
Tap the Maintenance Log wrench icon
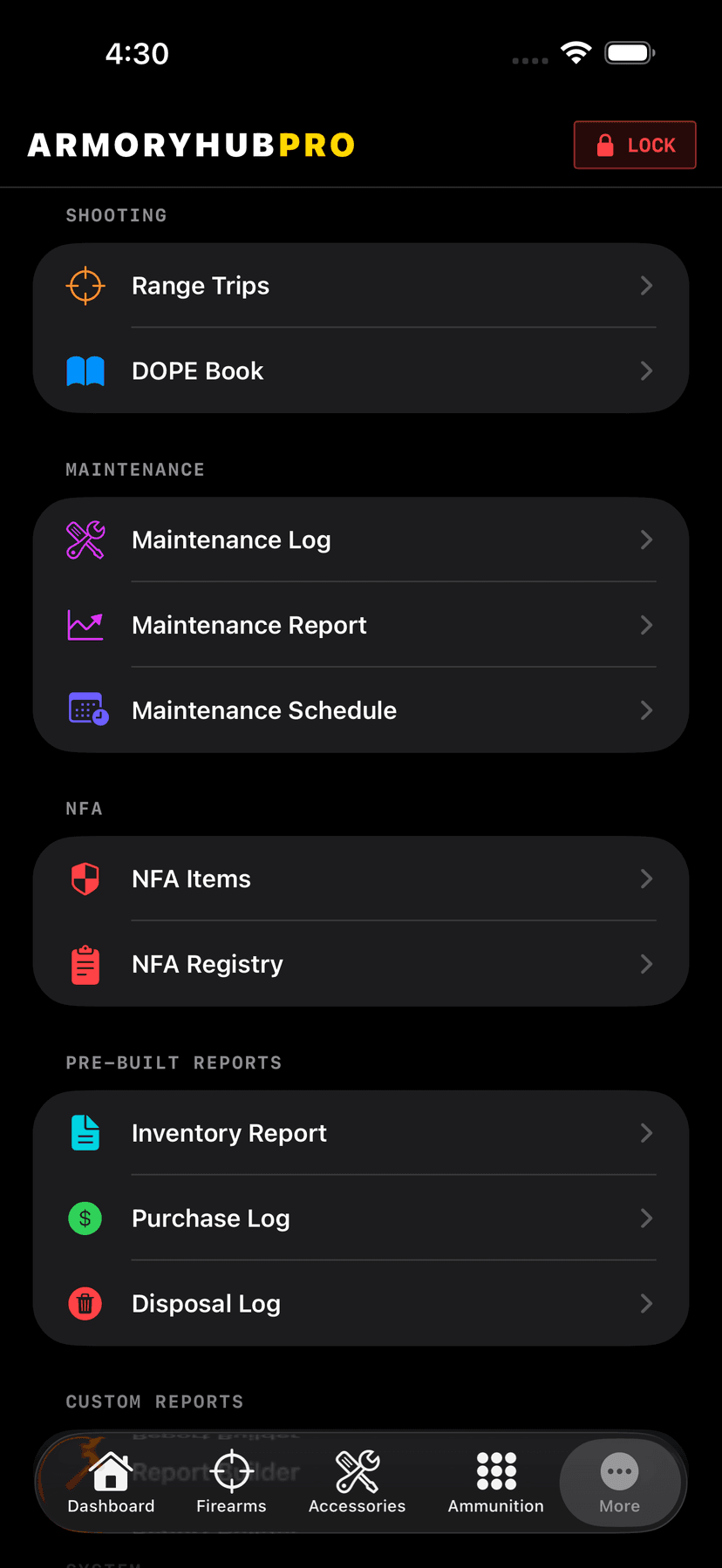85,540
